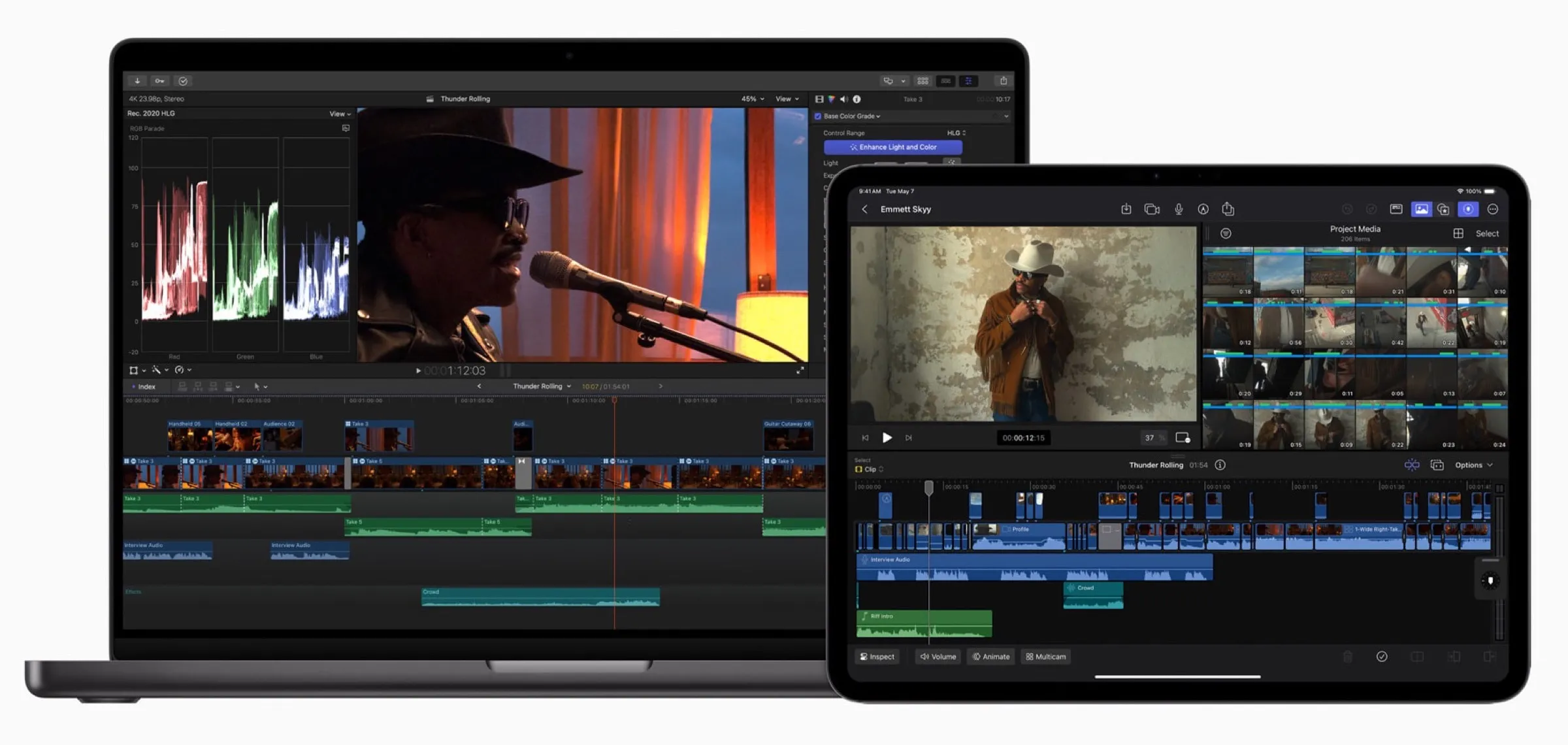Toggle the inspector panel button on MacBook
The height and width of the screenshot is (745, 1568).
click(968, 81)
